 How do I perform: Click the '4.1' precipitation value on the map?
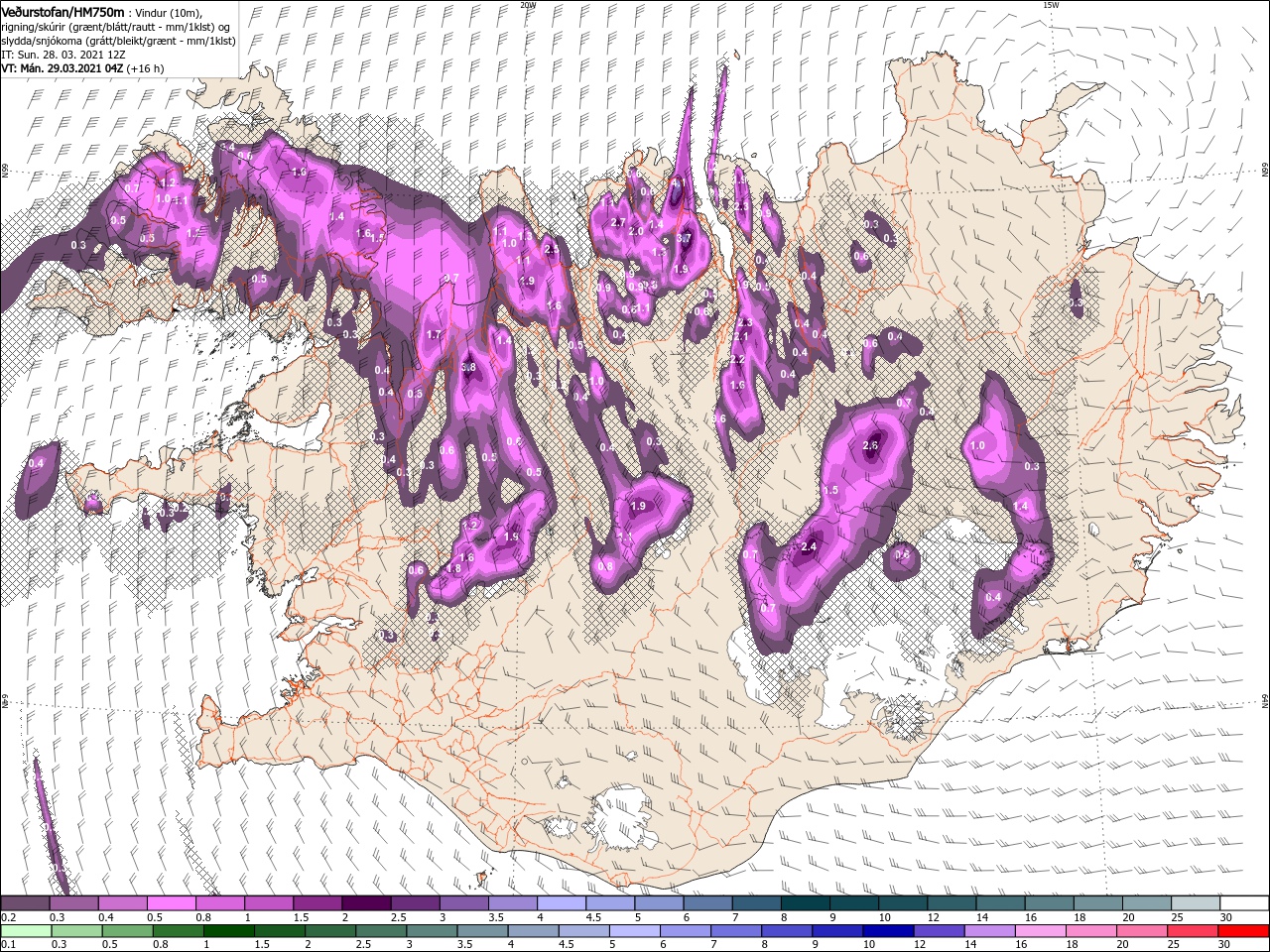click(679, 183)
